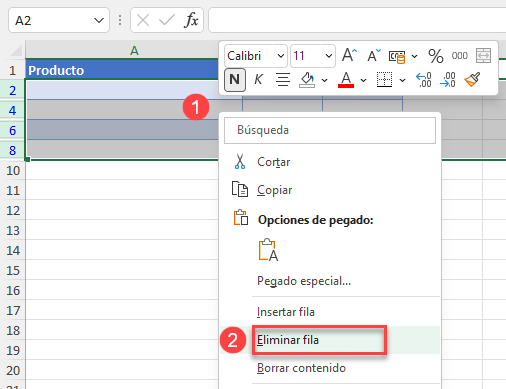Image resolution: width=506 pixels, height=389 pixels.
Task: Click the Select All corner triangle
Action: point(16,51)
